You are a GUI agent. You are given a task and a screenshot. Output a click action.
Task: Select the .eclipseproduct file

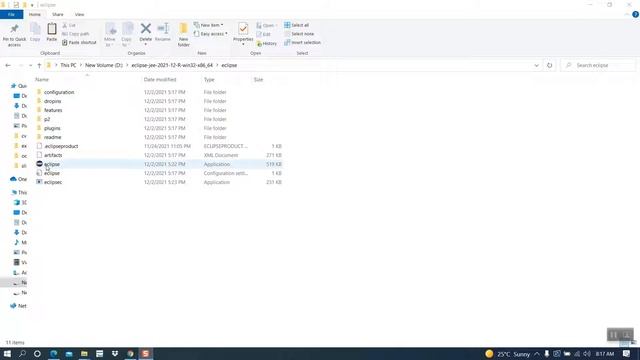click(x=61, y=146)
